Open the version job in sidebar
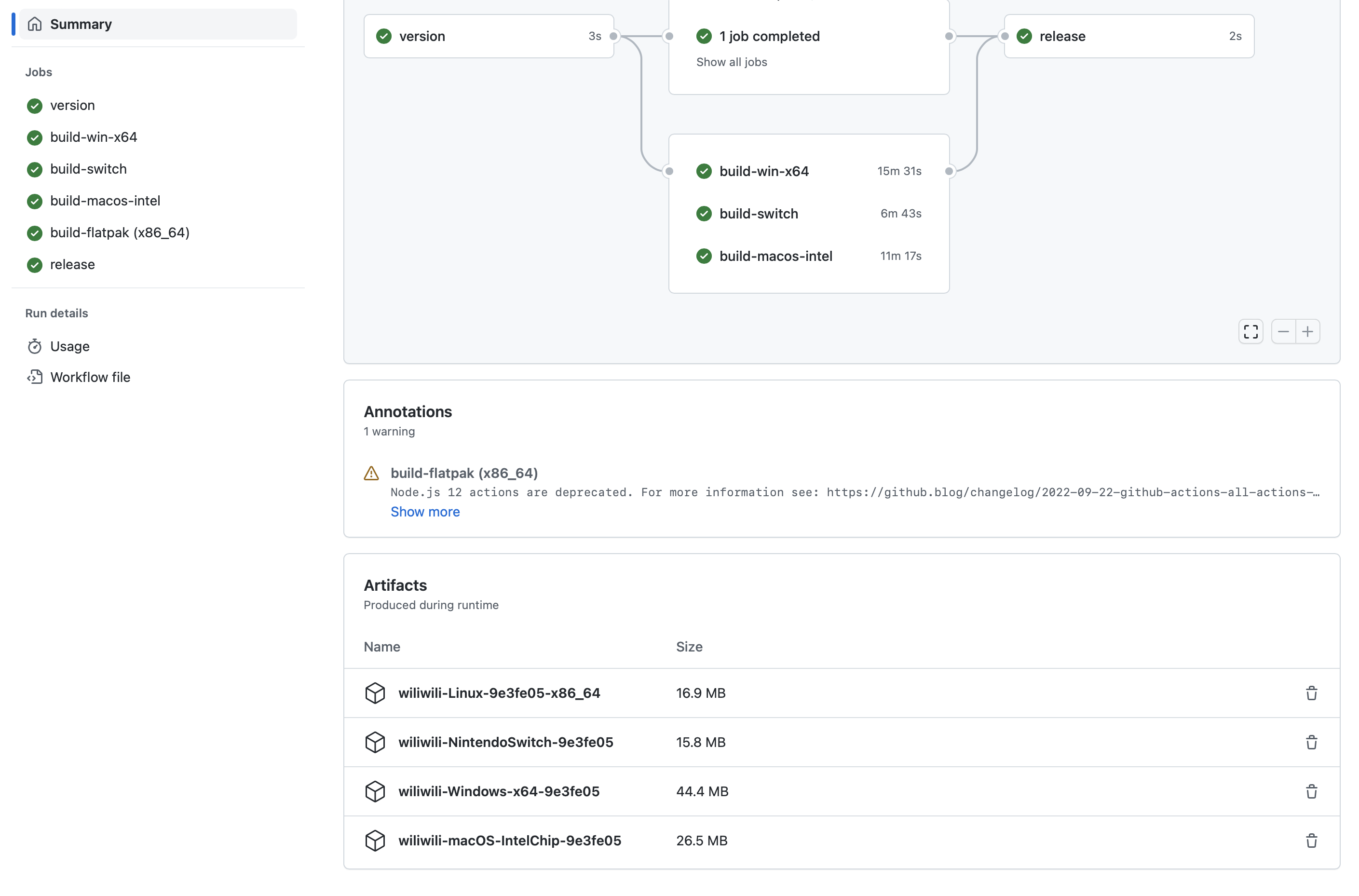 (x=72, y=105)
